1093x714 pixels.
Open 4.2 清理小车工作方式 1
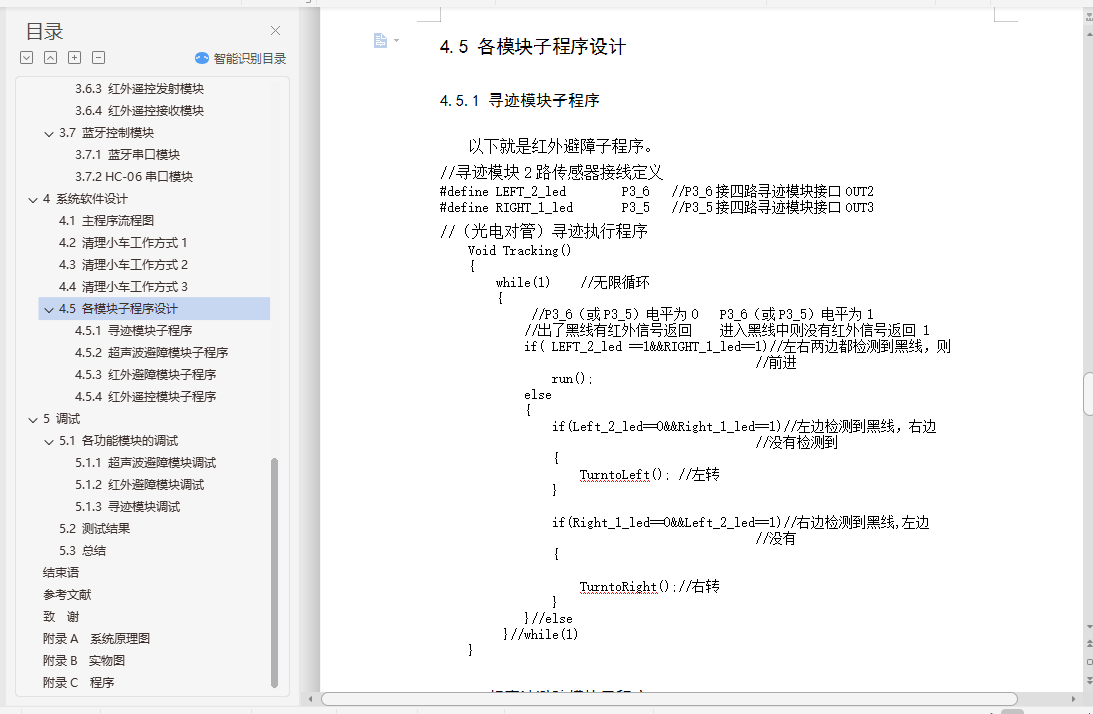point(123,243)
